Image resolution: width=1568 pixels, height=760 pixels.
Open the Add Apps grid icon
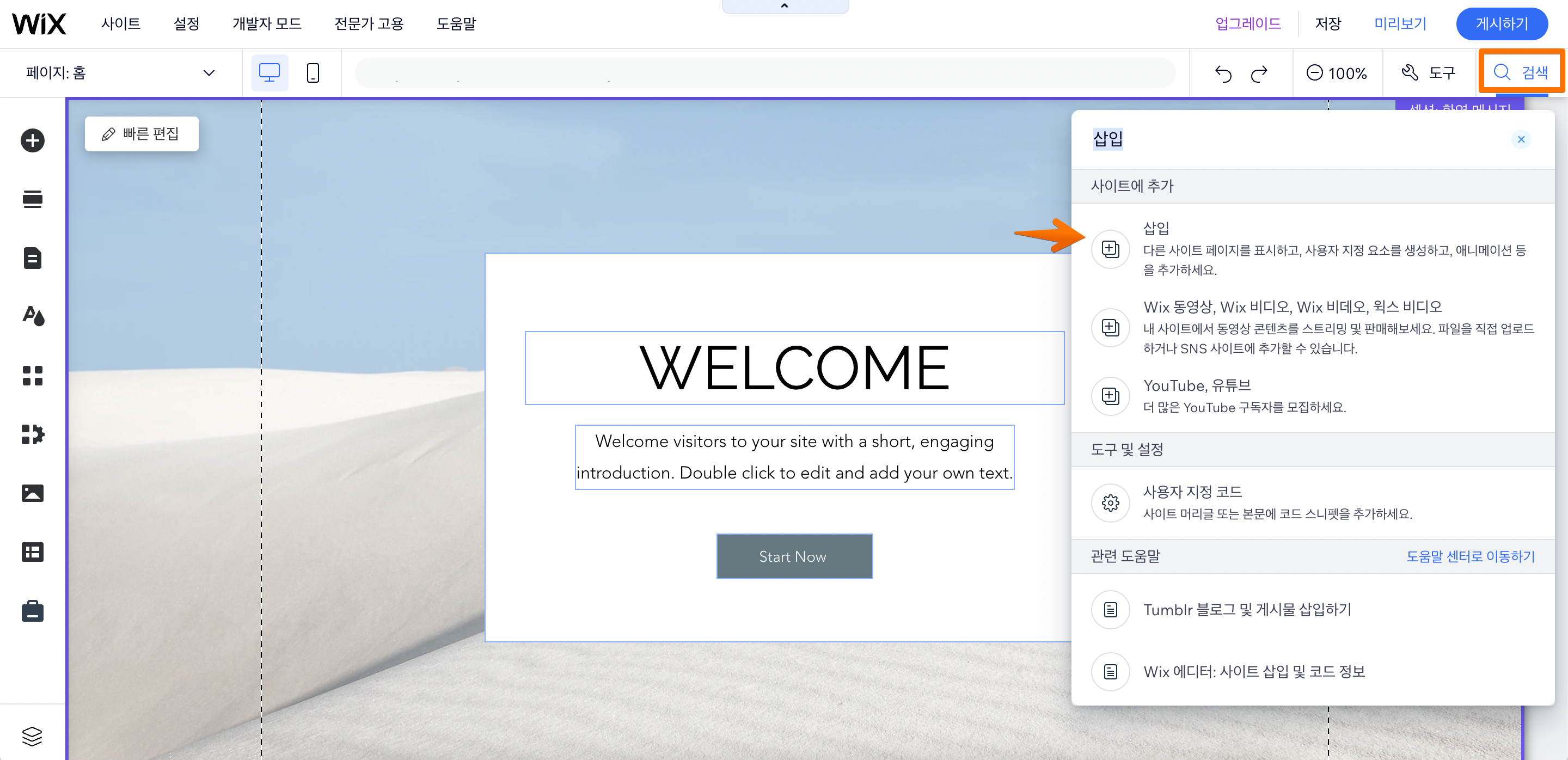(x=32, y=376)
